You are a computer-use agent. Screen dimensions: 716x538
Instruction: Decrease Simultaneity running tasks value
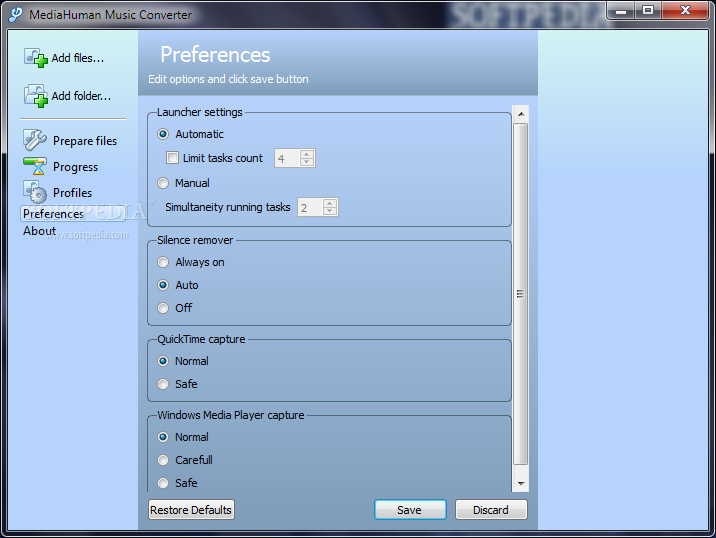click(x=330, y=211)
